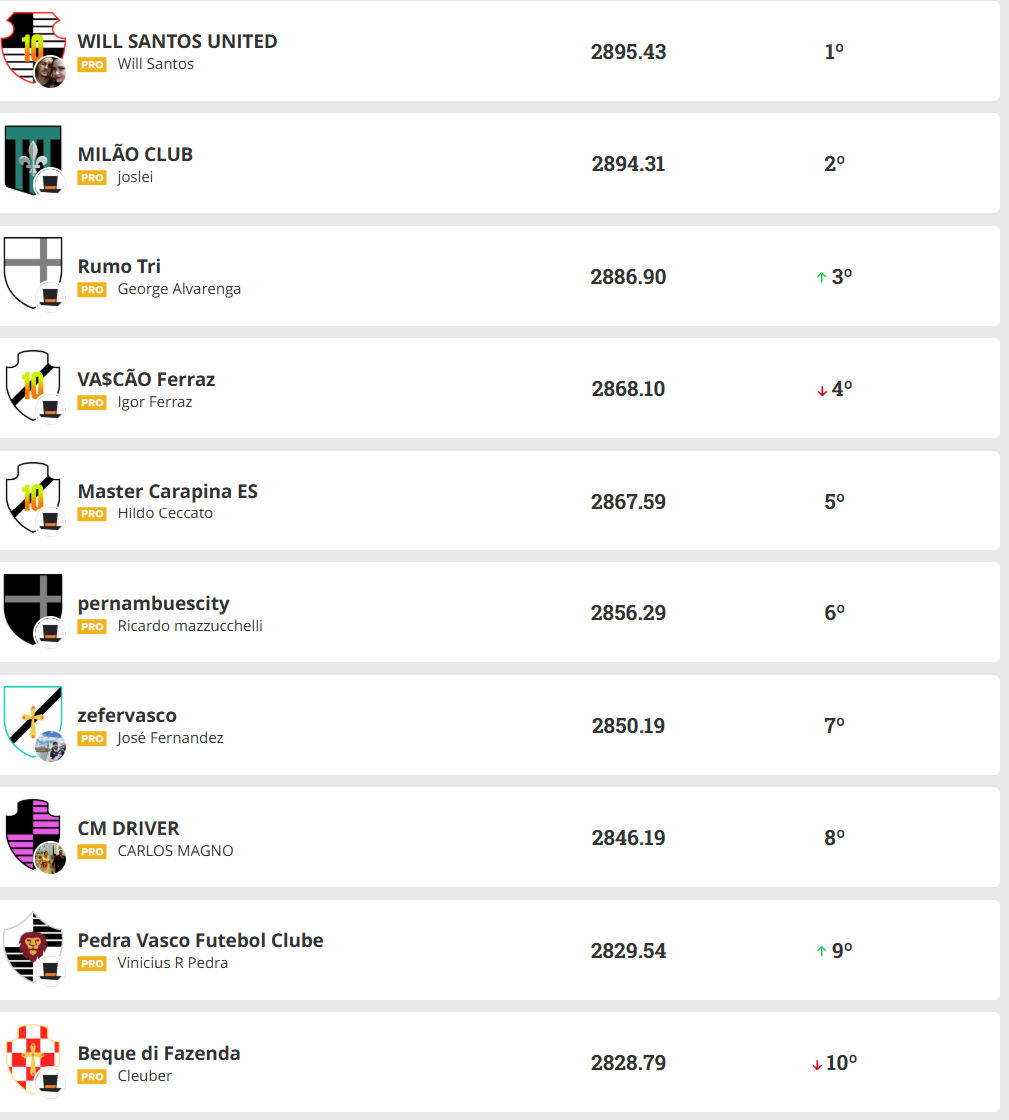
Task: Click the Beque di Fazenda checkered shield
Action: point(31,1057)
